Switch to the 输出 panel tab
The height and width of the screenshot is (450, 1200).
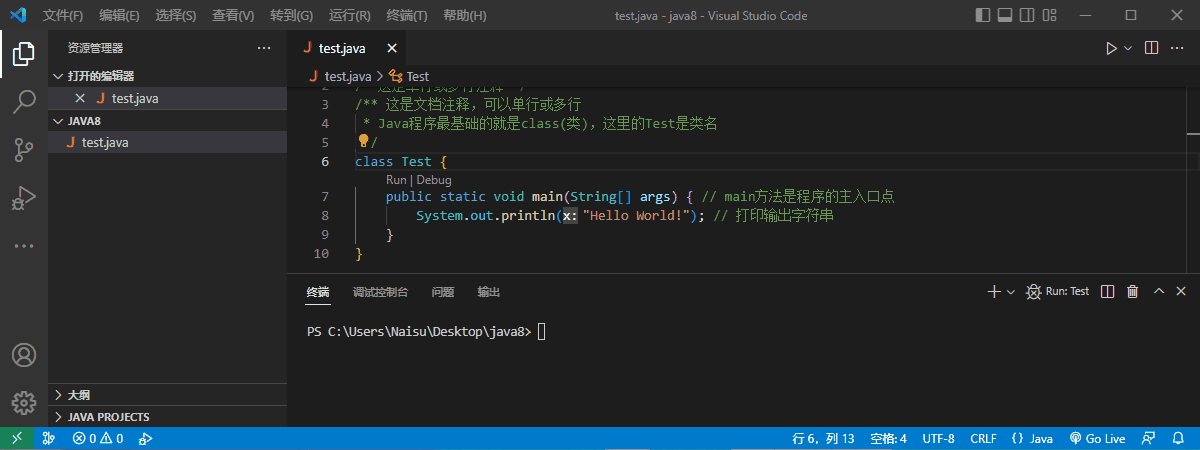click(x=489, y=292)
